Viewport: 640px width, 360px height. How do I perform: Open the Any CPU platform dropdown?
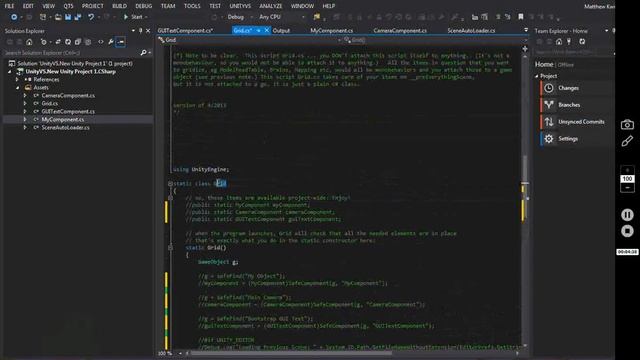tap(303, 17)
